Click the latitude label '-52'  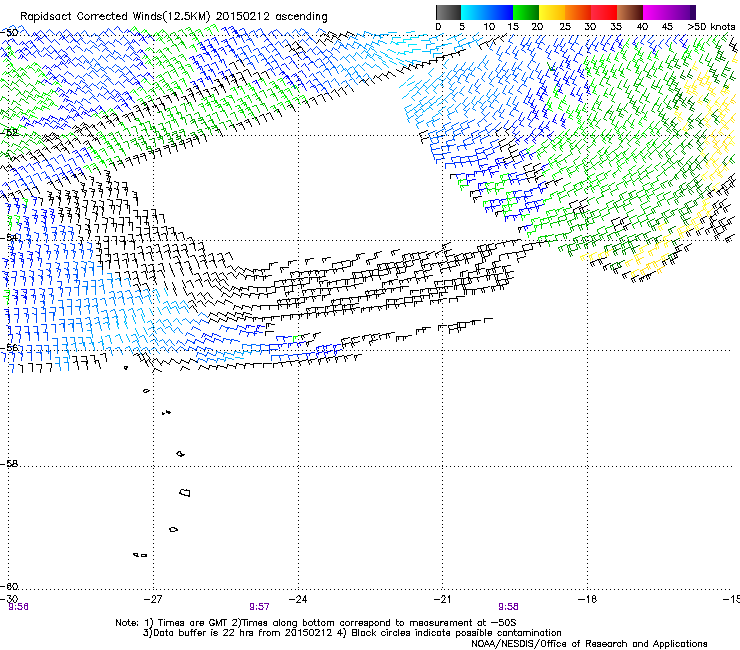tap(9, 133)
